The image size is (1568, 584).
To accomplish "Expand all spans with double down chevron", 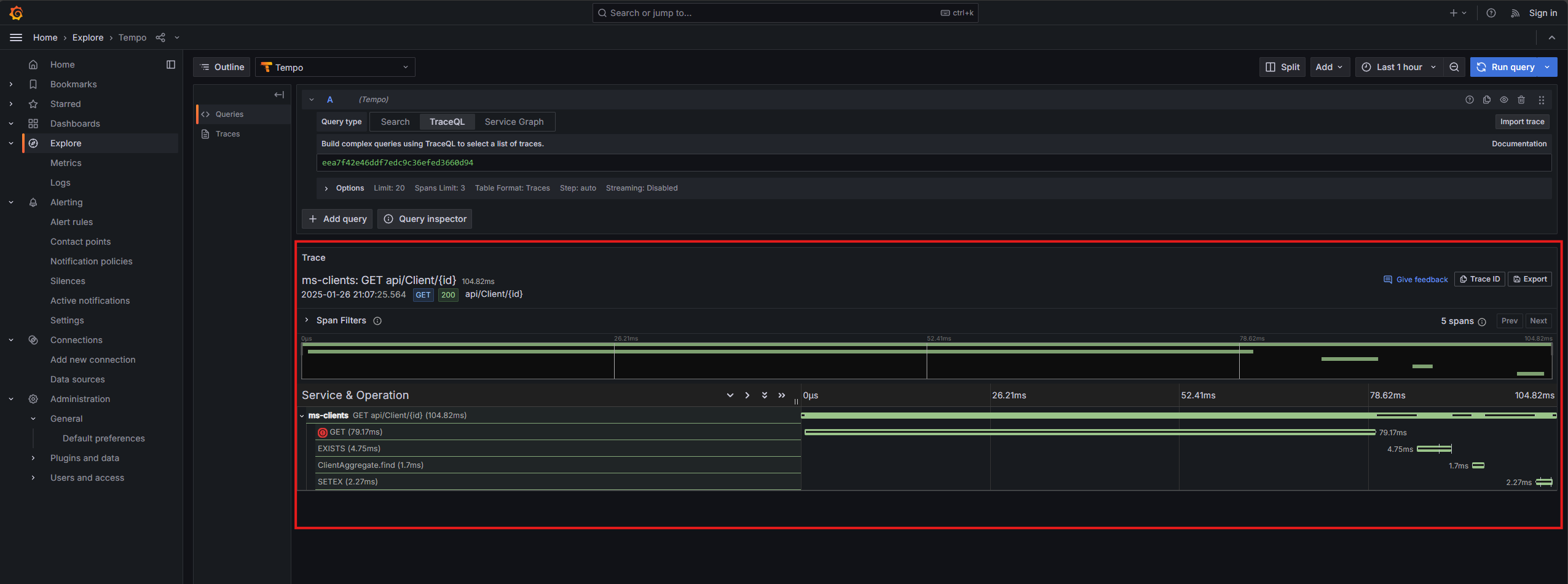I will (x=765, y=395).
